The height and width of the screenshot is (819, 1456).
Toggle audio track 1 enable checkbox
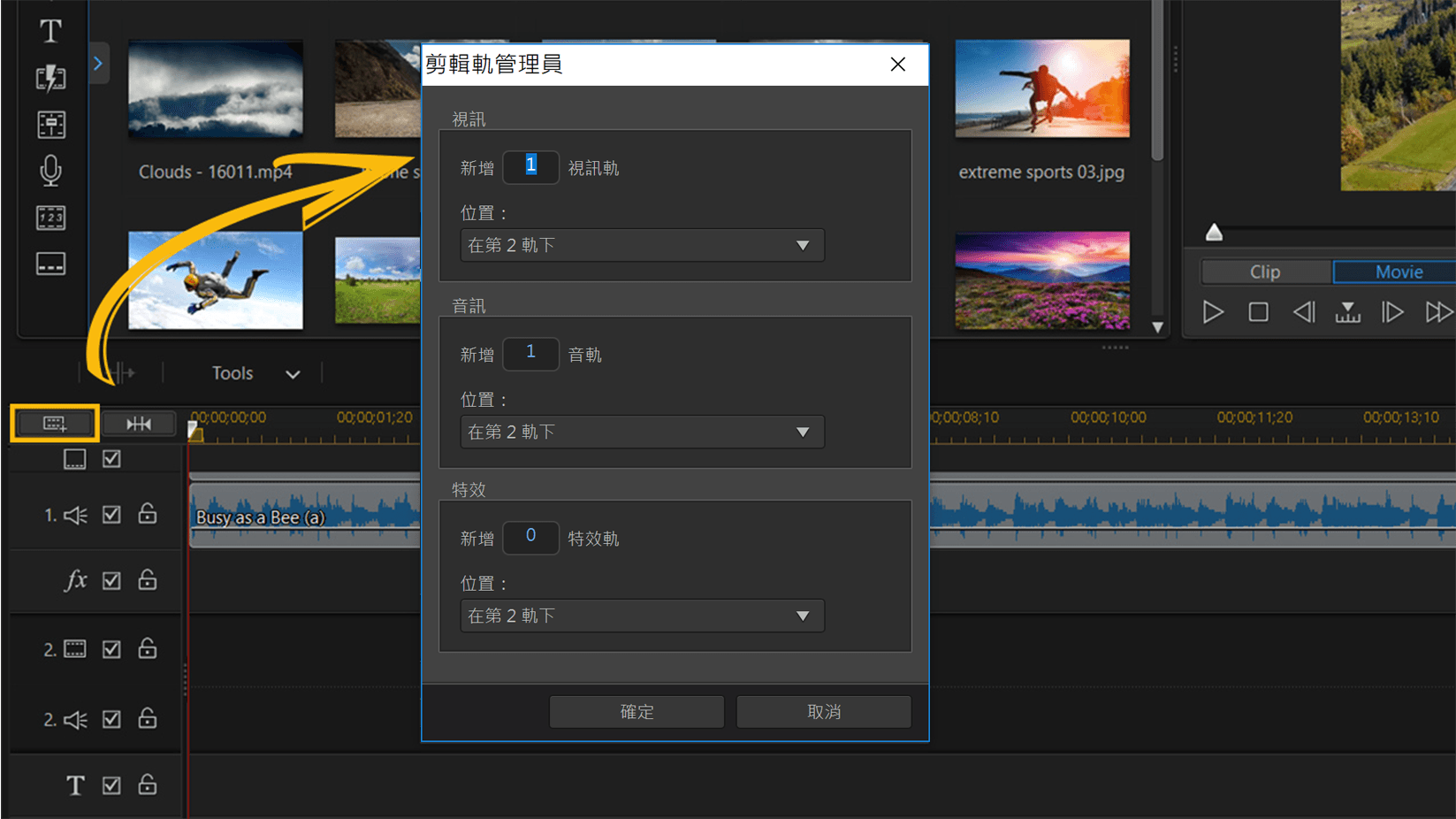[111, 514]
